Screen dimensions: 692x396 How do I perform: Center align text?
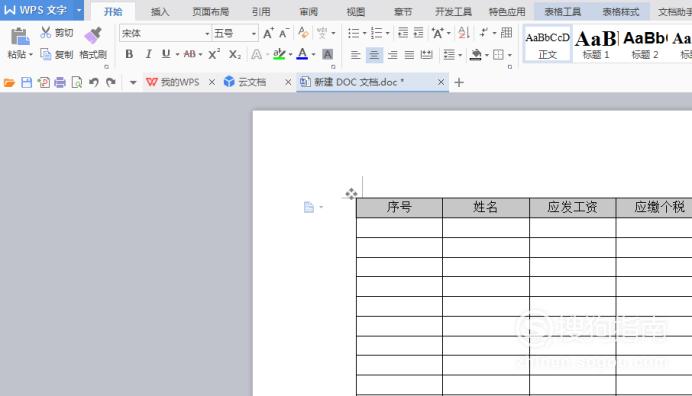pyautogui.click(x=374, y=55)
